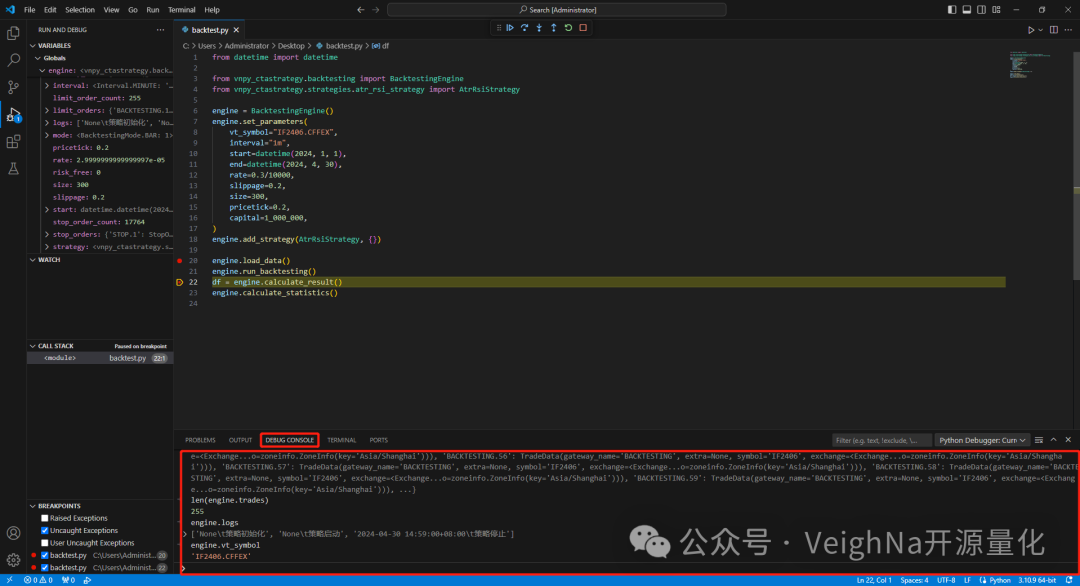The width and height of the screenshot is (1080, 586).
Task: Expand the limit_orders variable
Action: click(x=47, y=110)
